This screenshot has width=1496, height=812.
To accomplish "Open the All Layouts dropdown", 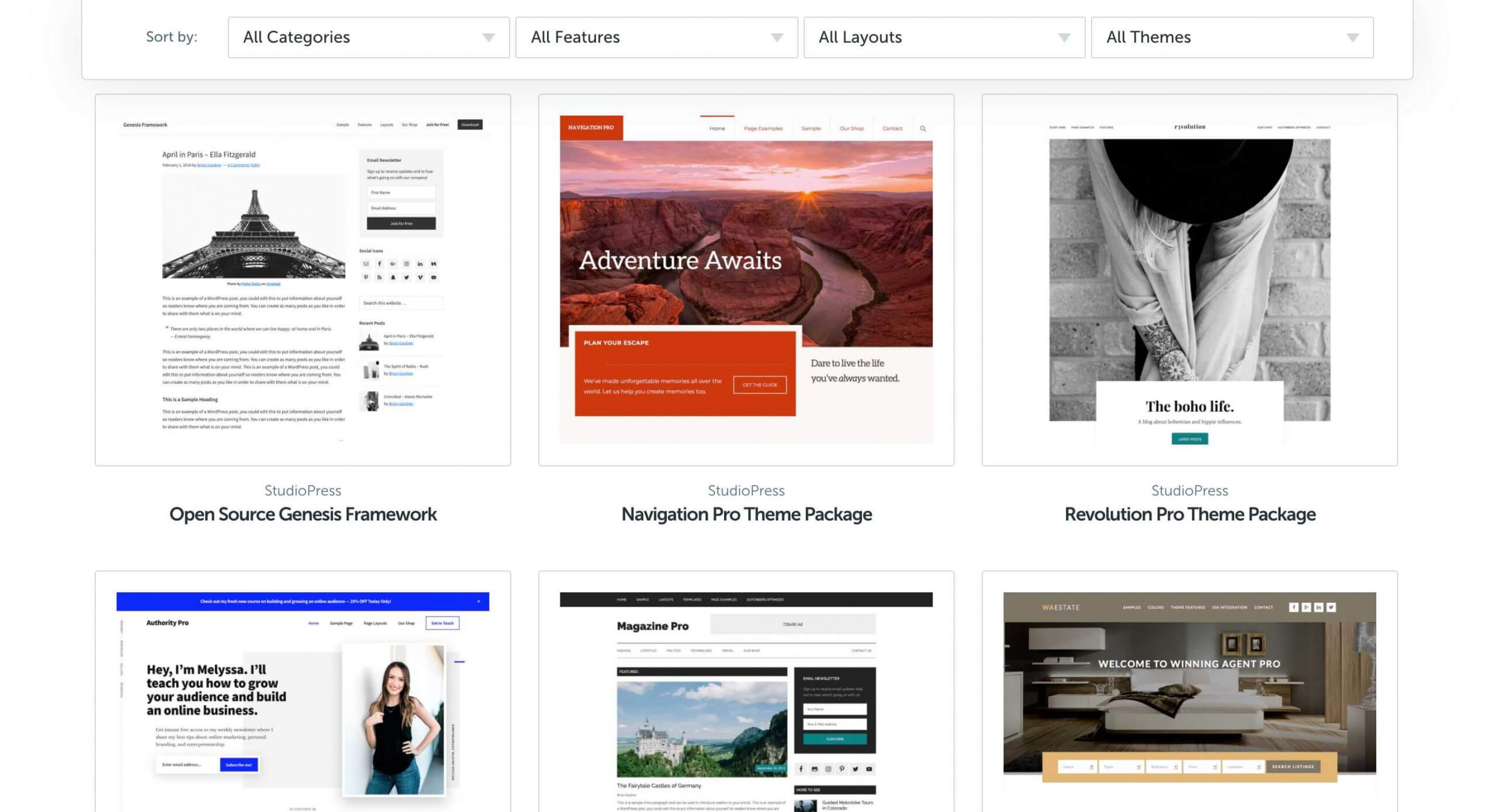I will pyautogui.click(x=944, y=37).
